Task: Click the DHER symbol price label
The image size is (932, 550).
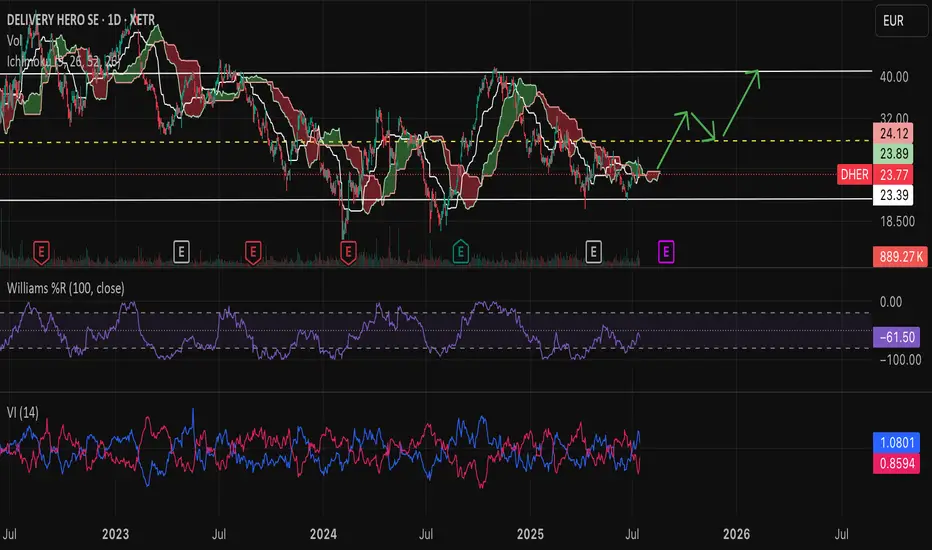Action: (x=854, y=174)
